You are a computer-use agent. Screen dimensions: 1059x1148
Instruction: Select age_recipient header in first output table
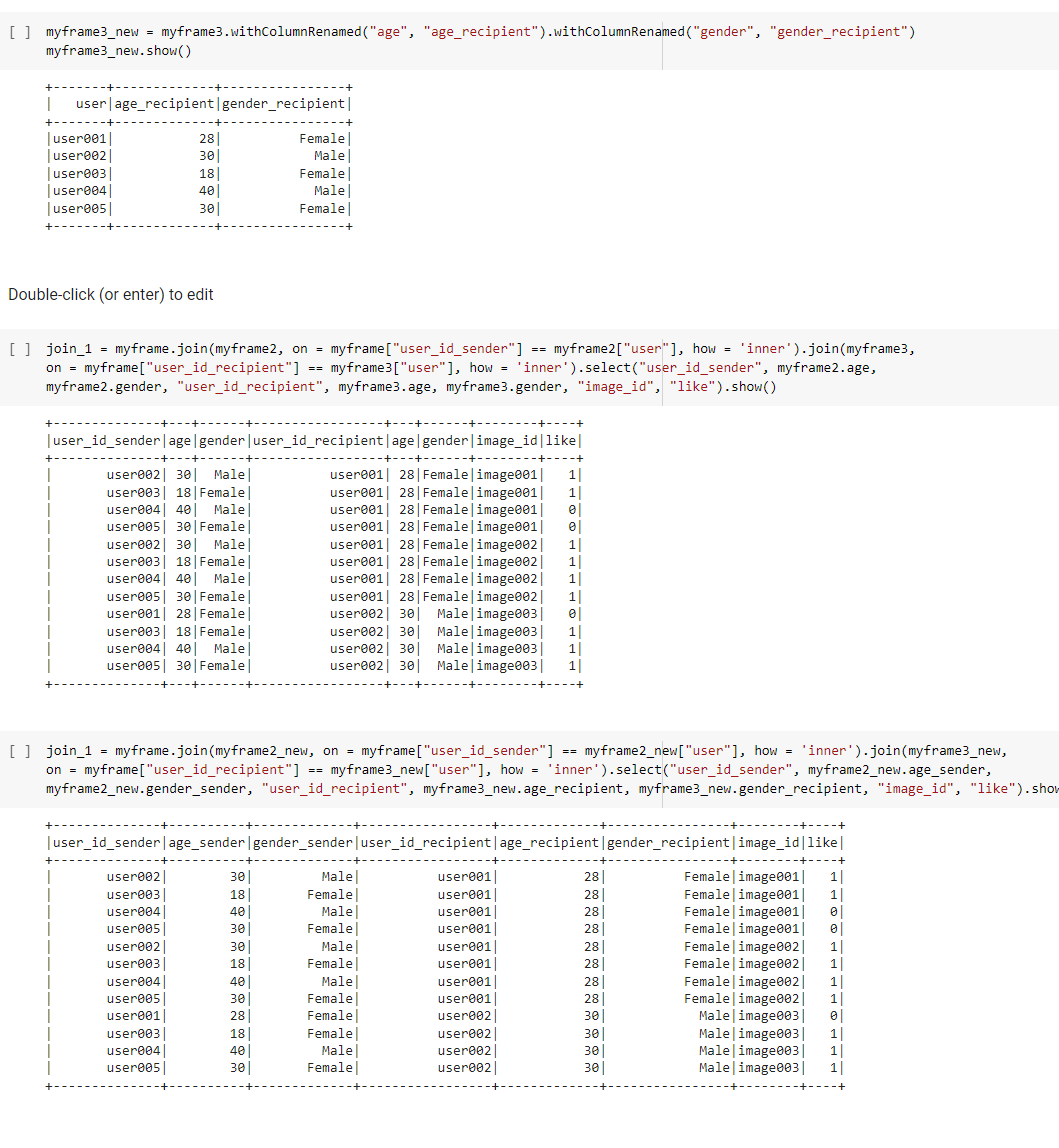(x=165, y=103)
